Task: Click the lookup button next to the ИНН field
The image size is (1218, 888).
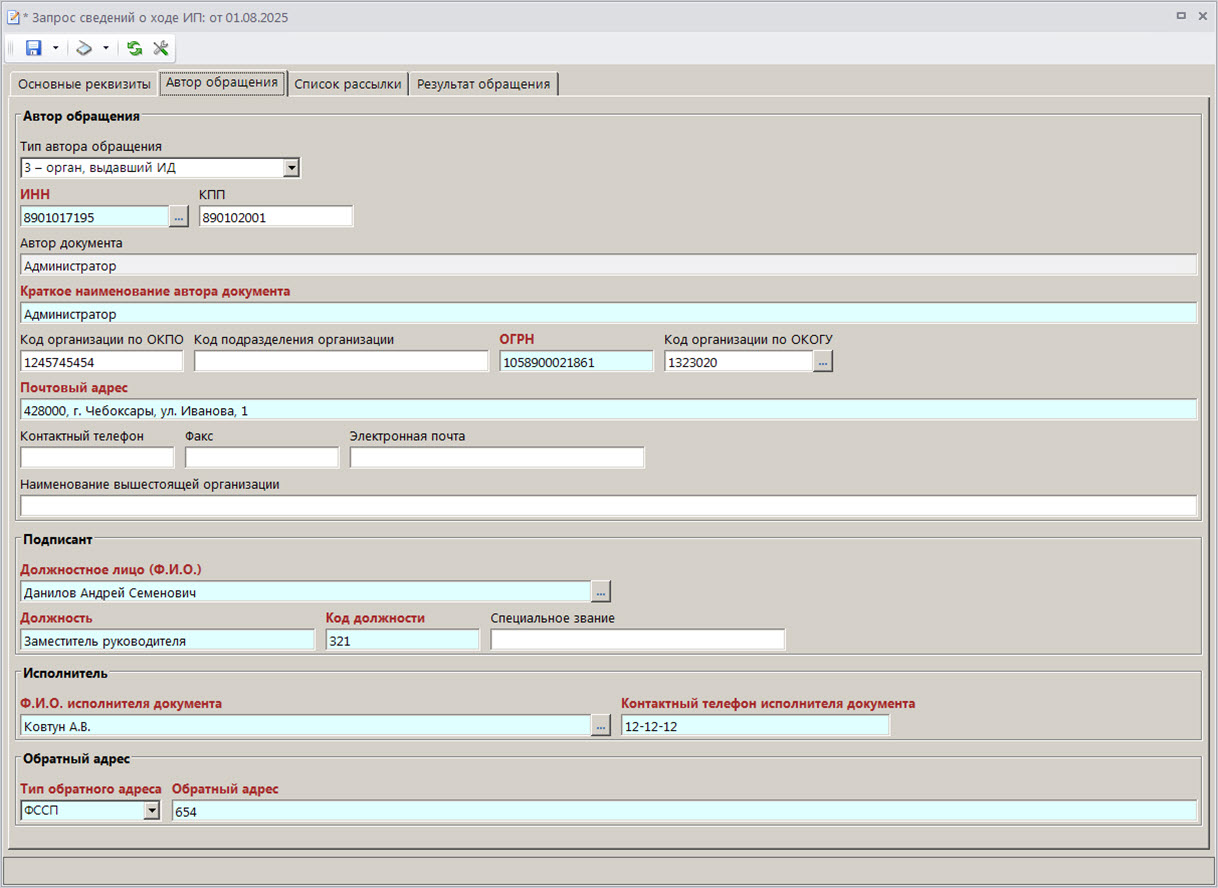Action: pos(179,217)
